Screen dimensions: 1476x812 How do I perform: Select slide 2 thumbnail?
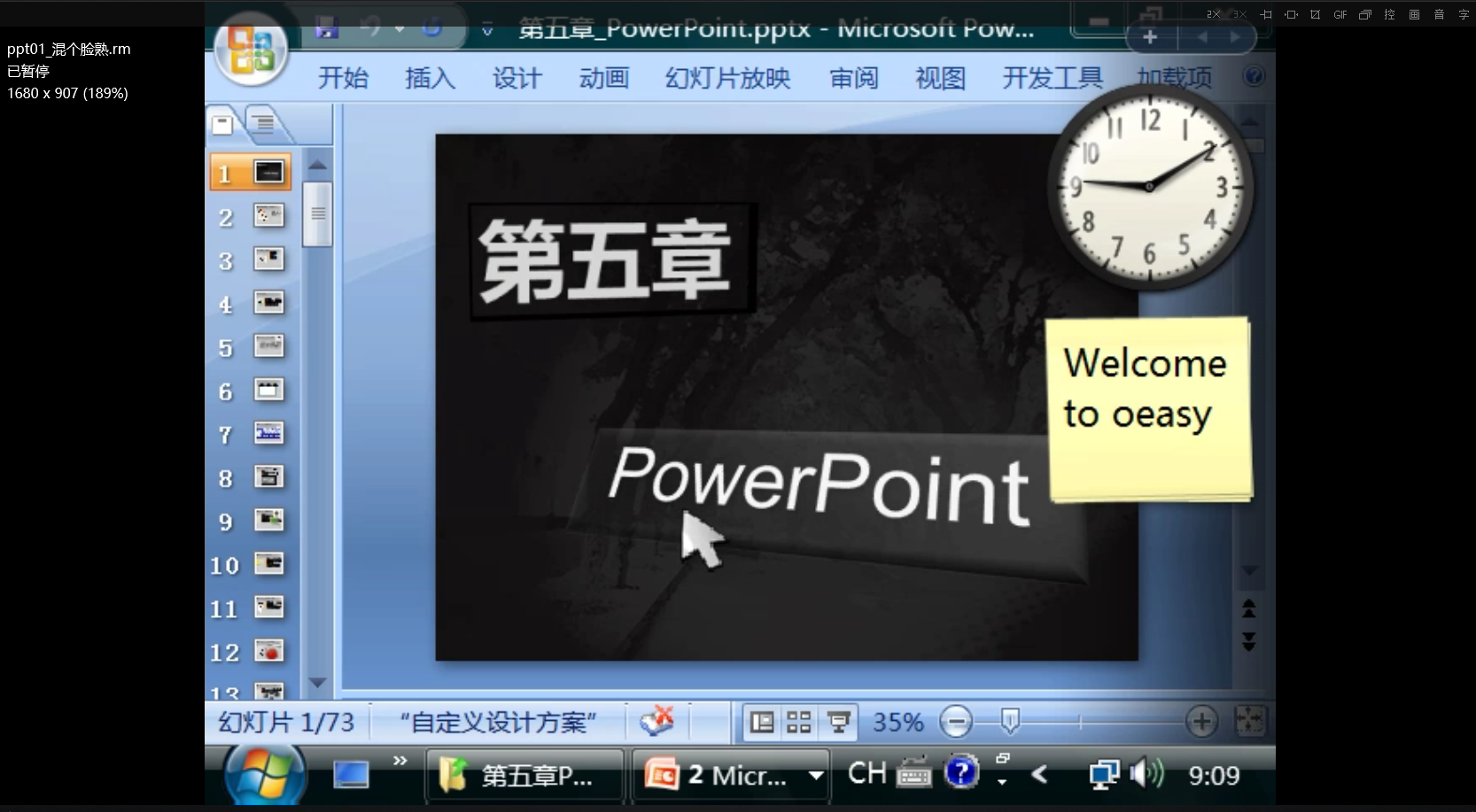click(268, 215)
